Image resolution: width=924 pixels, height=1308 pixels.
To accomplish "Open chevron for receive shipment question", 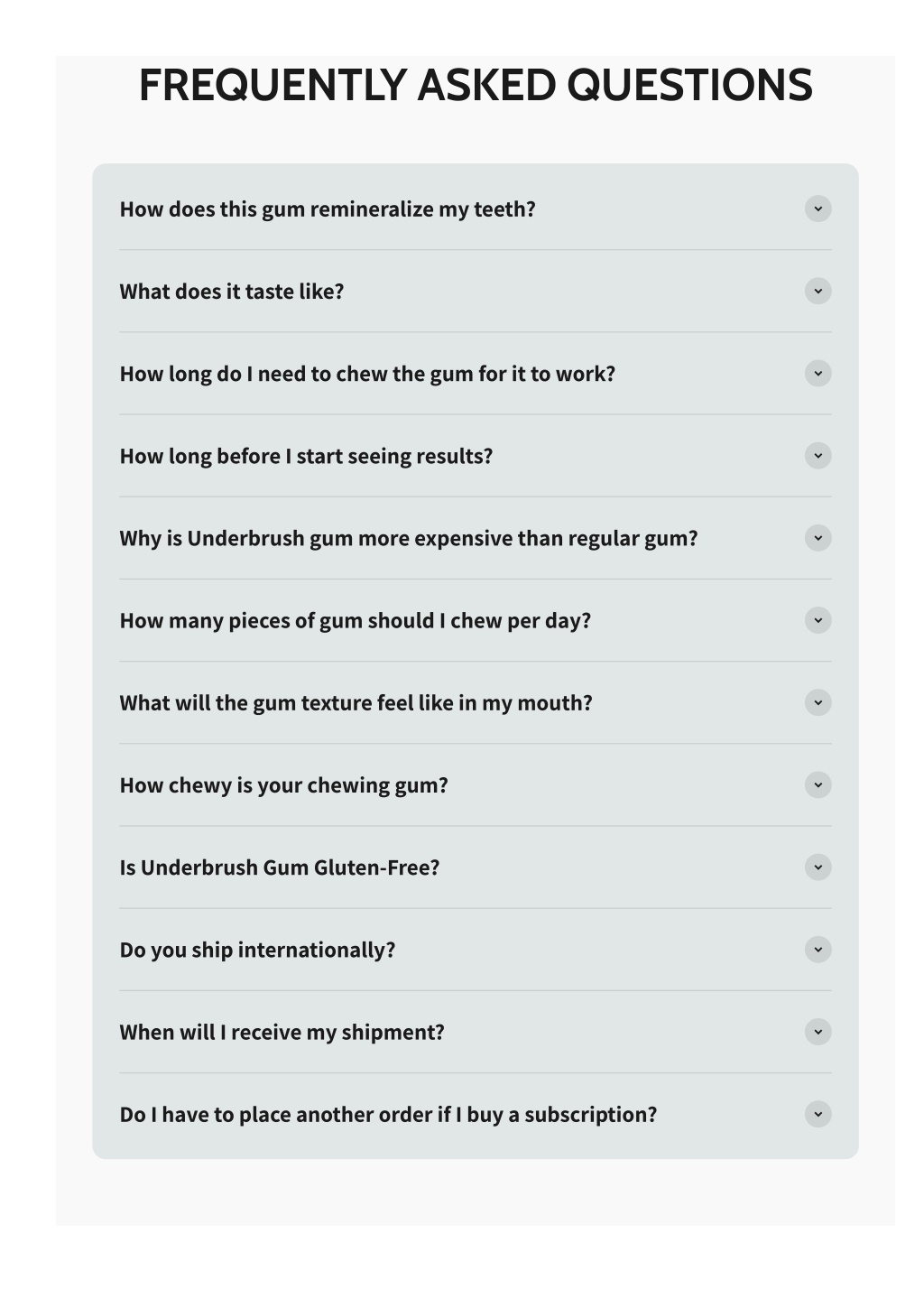I will [x=818, y=1032].
